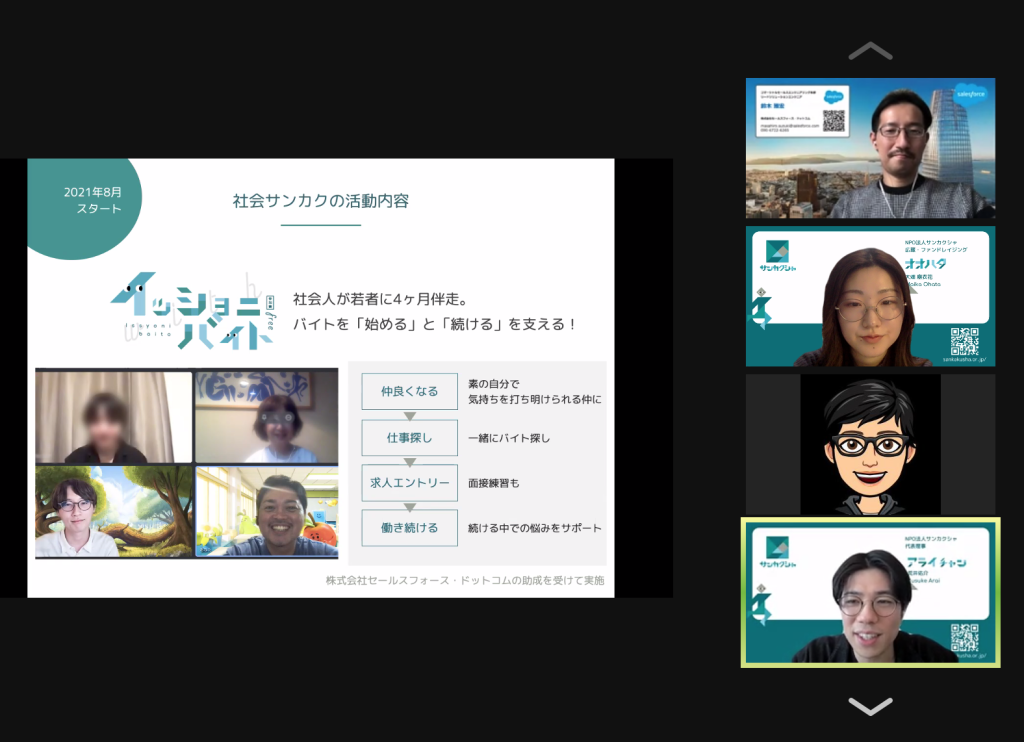Click the QR code in the アライチャン tile

click(x=965, y=637)
